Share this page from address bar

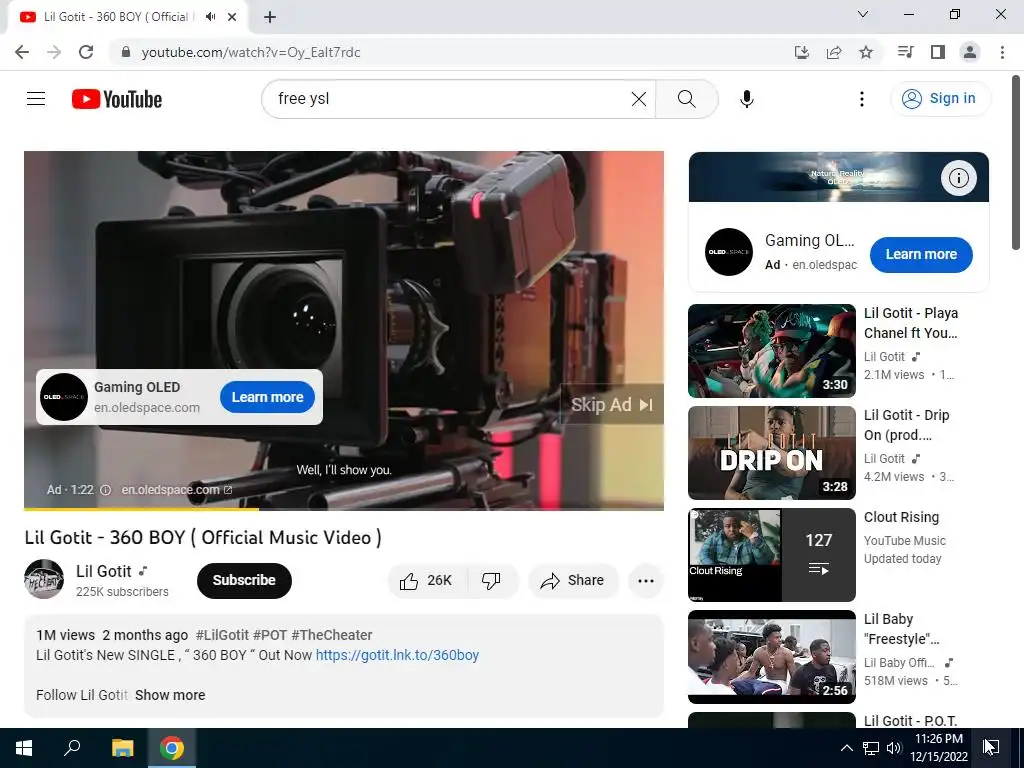coord(834,52)
